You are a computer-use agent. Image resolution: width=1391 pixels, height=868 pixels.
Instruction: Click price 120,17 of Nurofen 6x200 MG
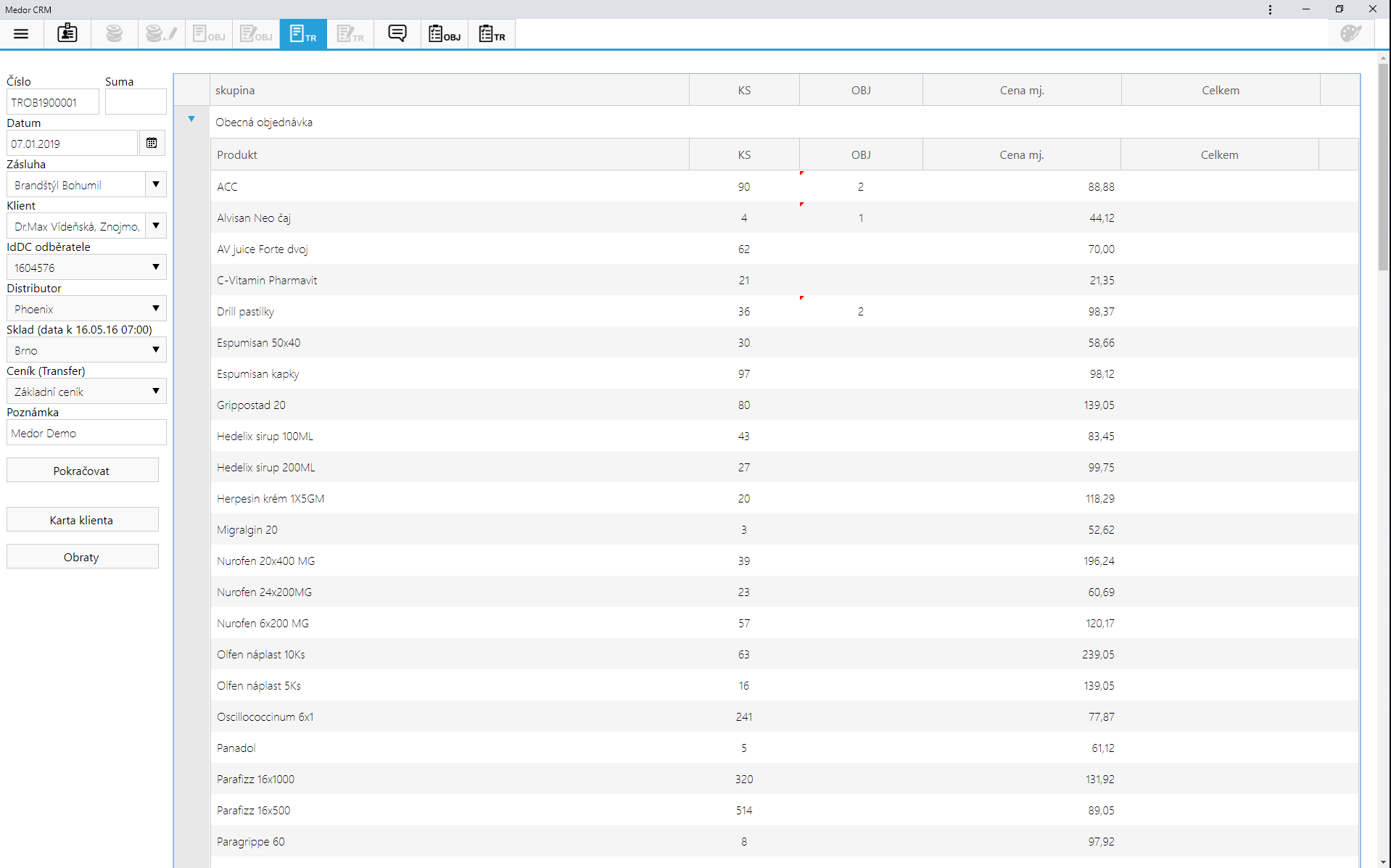pyautogui.click(x=1099, y=623)
